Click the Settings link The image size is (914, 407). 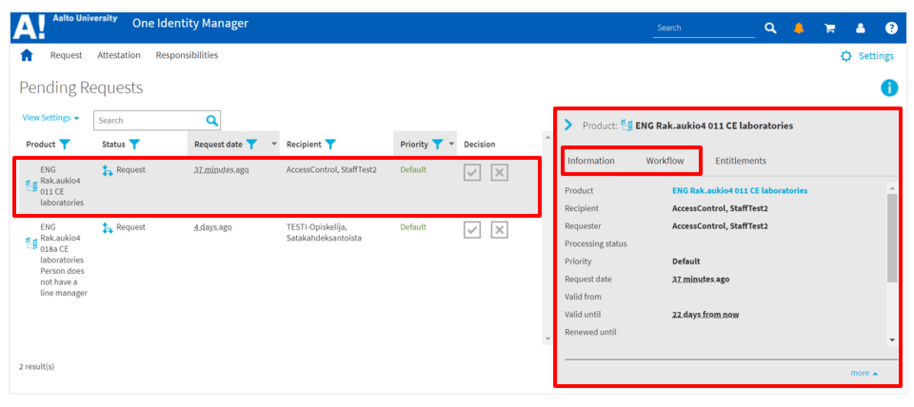[x=867, y=56]
